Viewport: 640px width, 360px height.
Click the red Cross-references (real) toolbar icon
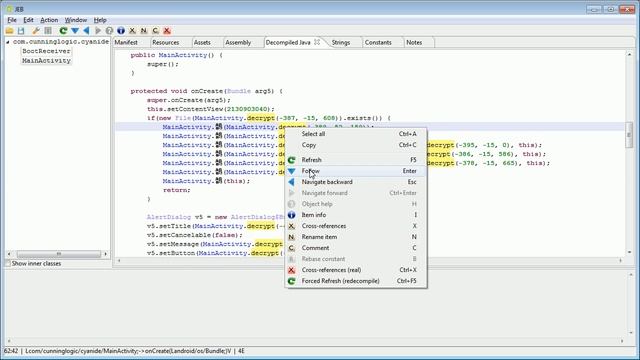pos(167,31)
